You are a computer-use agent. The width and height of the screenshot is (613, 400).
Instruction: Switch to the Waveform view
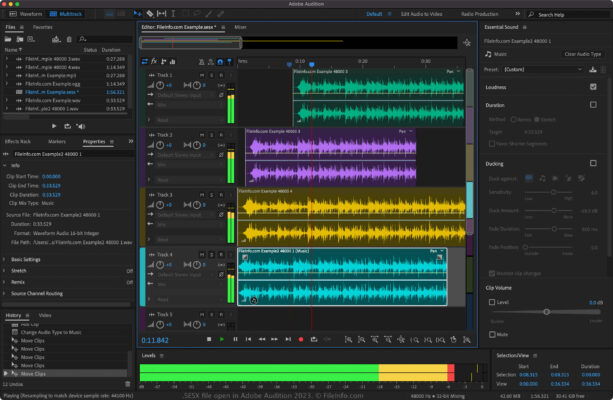pos(27,15)
